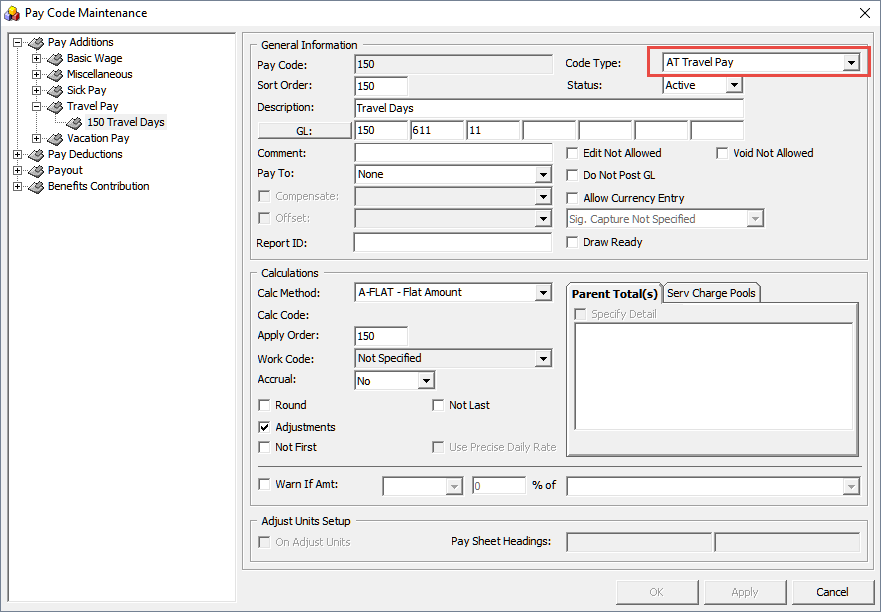Enable Allow Currency Entry checkbox
This screenshot has width=881, height=612.
(572, 198)
